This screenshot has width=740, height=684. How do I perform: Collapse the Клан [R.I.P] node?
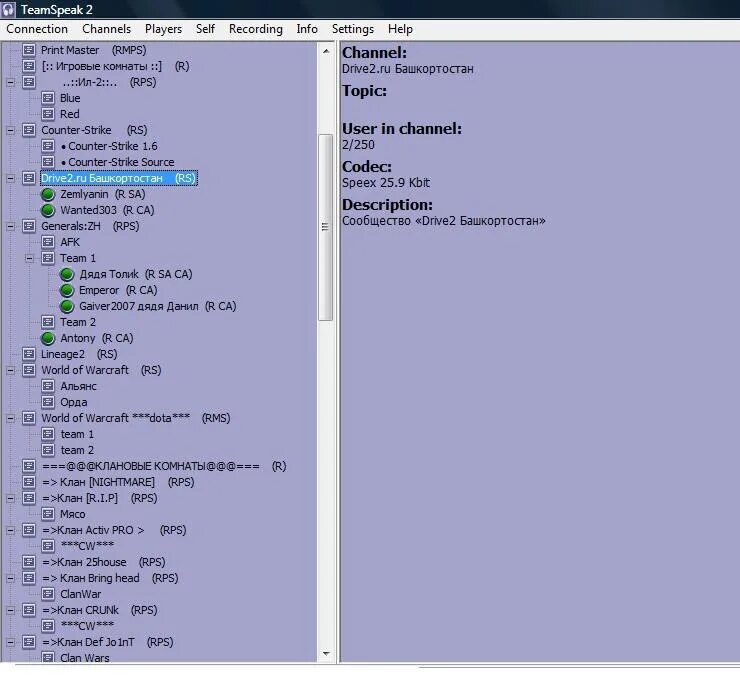tap(10, 499)
